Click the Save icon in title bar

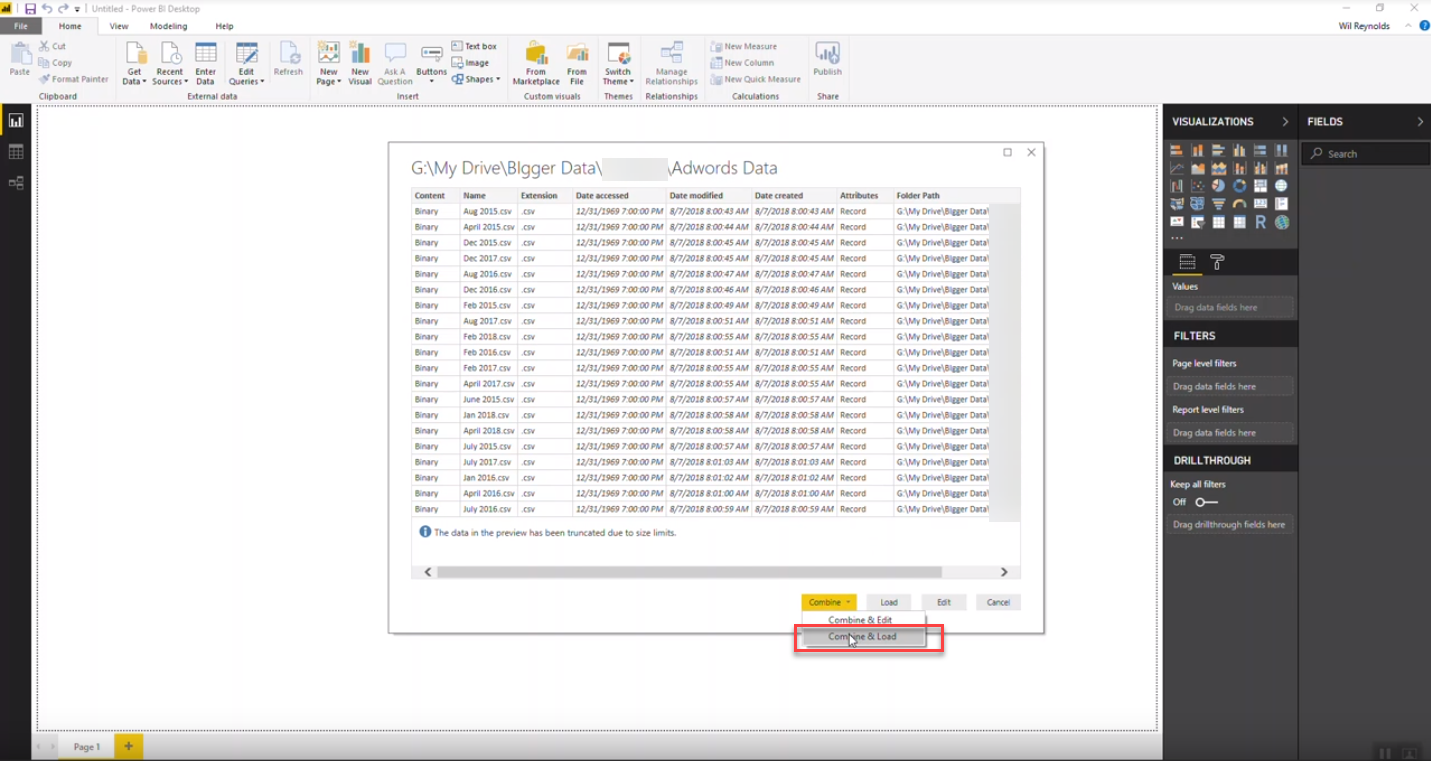coord(30,9)
